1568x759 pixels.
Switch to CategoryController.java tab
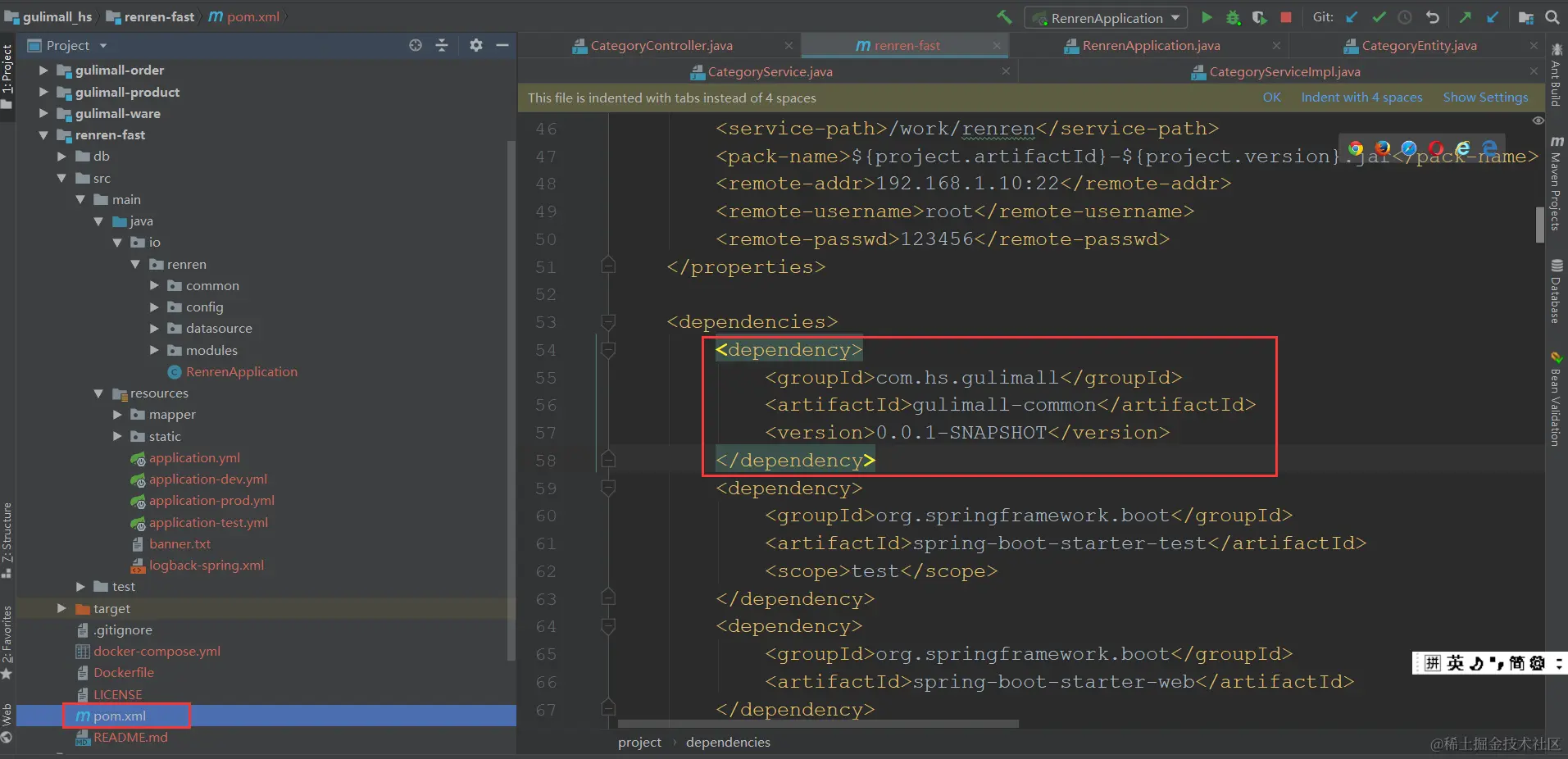661,46
